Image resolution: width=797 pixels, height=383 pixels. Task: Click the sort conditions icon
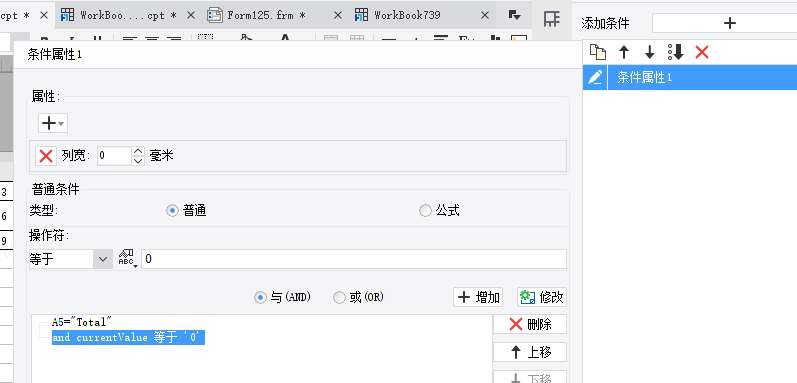click(676, 52)
